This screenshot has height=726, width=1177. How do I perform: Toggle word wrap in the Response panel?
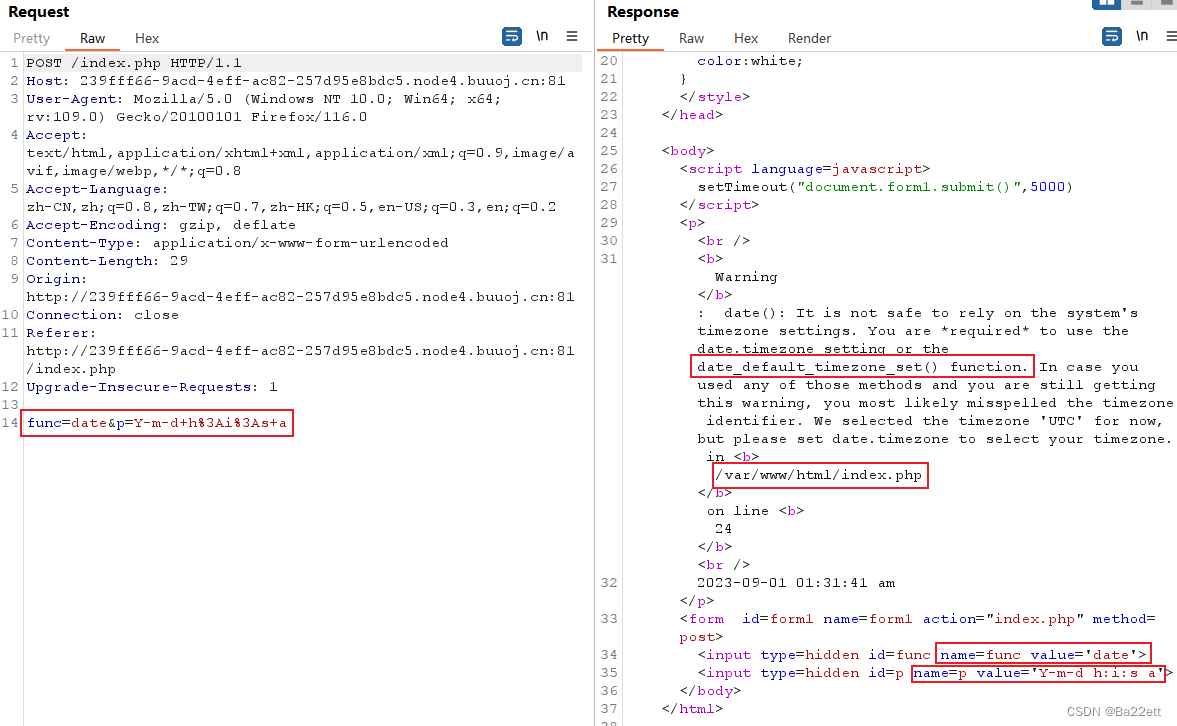click(1111, 36)
